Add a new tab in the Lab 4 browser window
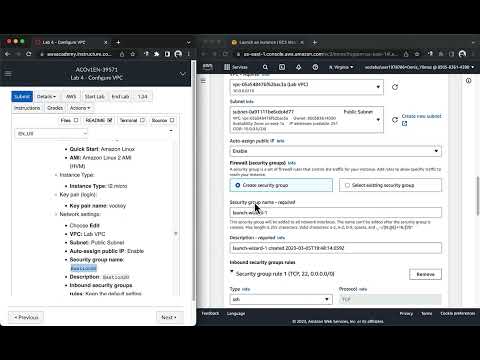The width and height of the screenshot is (480, 360). 118,42
